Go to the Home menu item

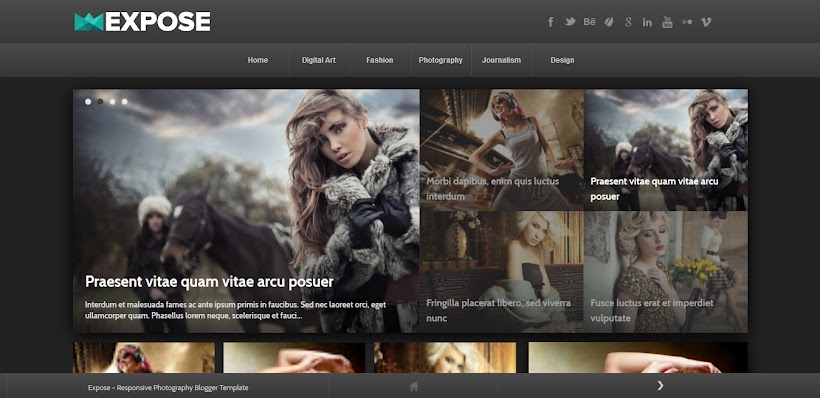[258, 60]
